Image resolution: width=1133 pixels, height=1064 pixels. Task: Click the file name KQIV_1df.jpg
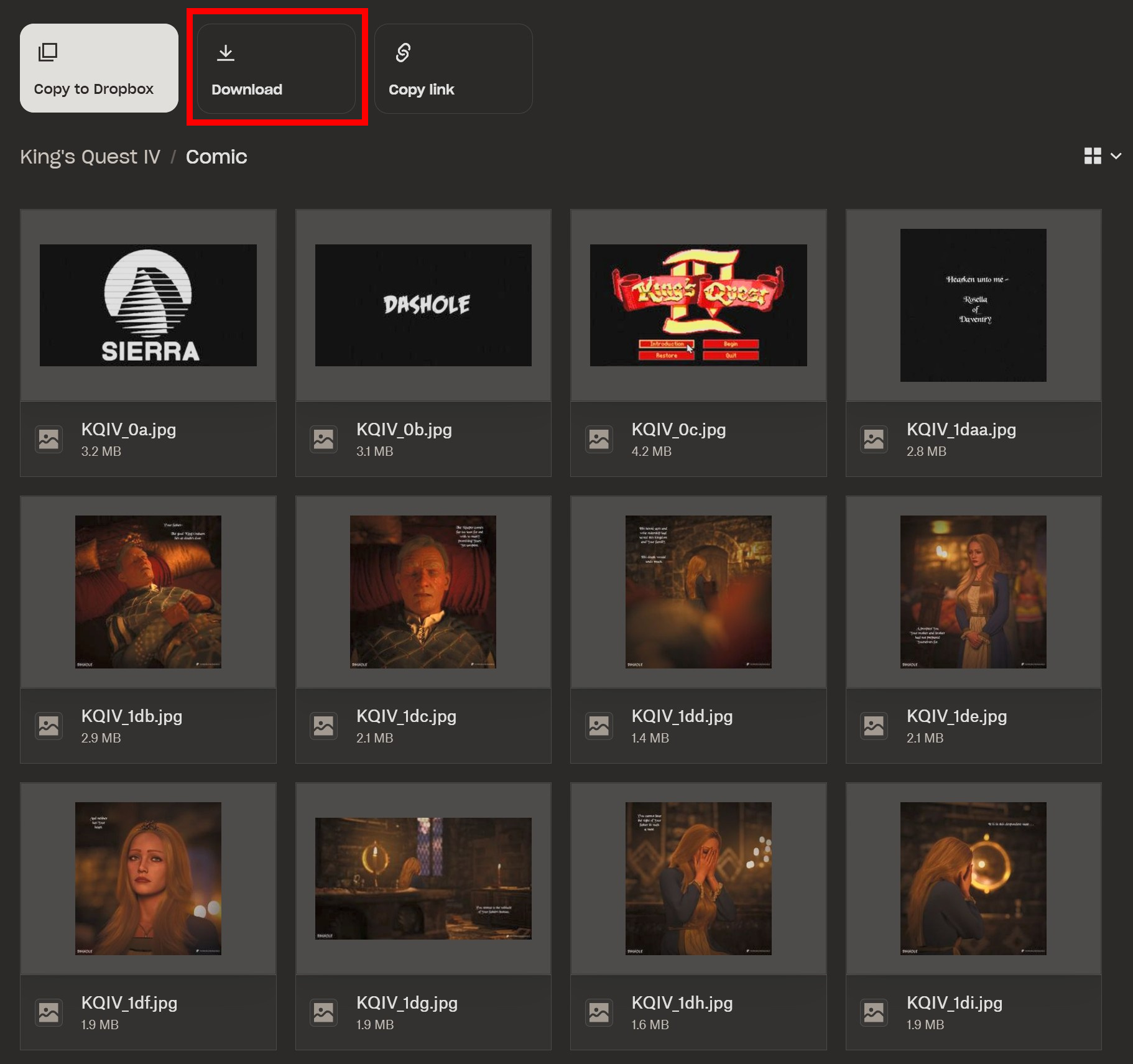click(x=129, y=1003)
